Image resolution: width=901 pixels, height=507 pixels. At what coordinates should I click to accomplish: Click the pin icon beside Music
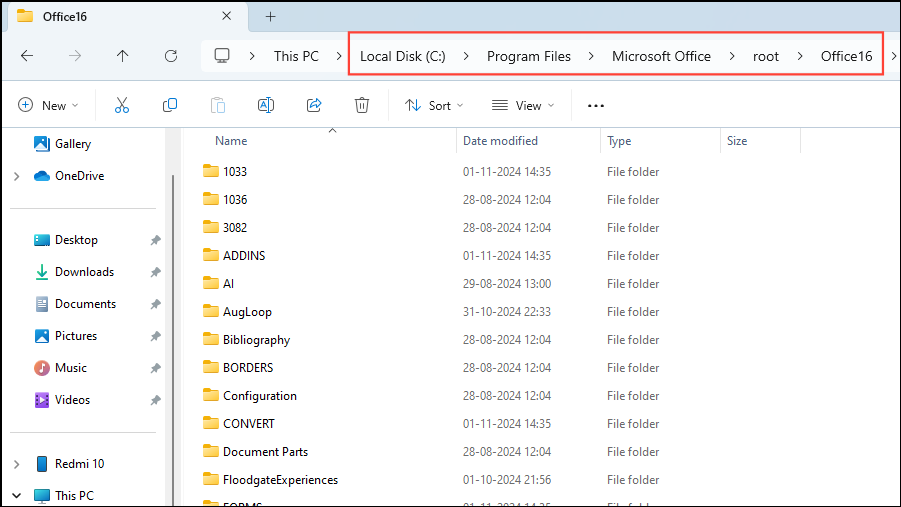pyautogui.click(x=156, y=368)
